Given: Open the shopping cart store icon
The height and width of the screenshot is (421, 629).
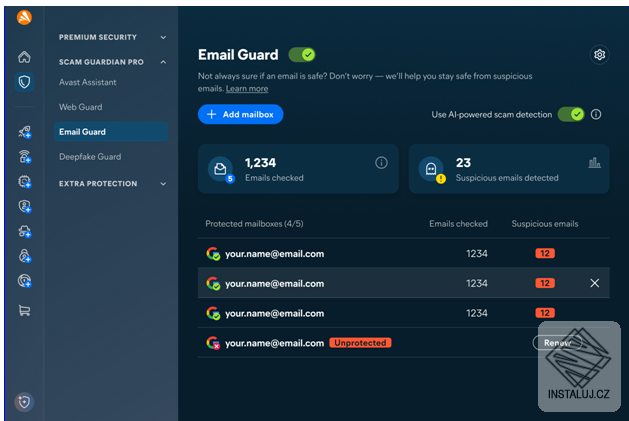Looking at the screenshot, I should tap(24, 310).
